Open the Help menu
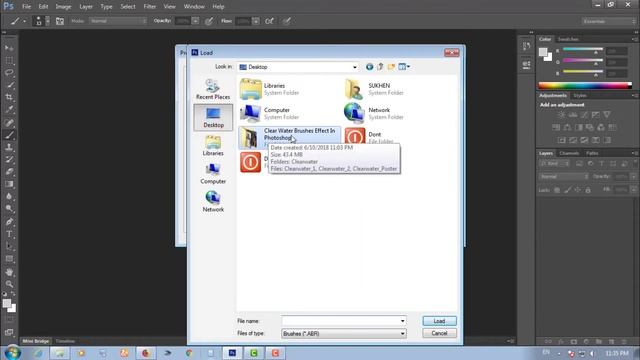 (218, 7)
